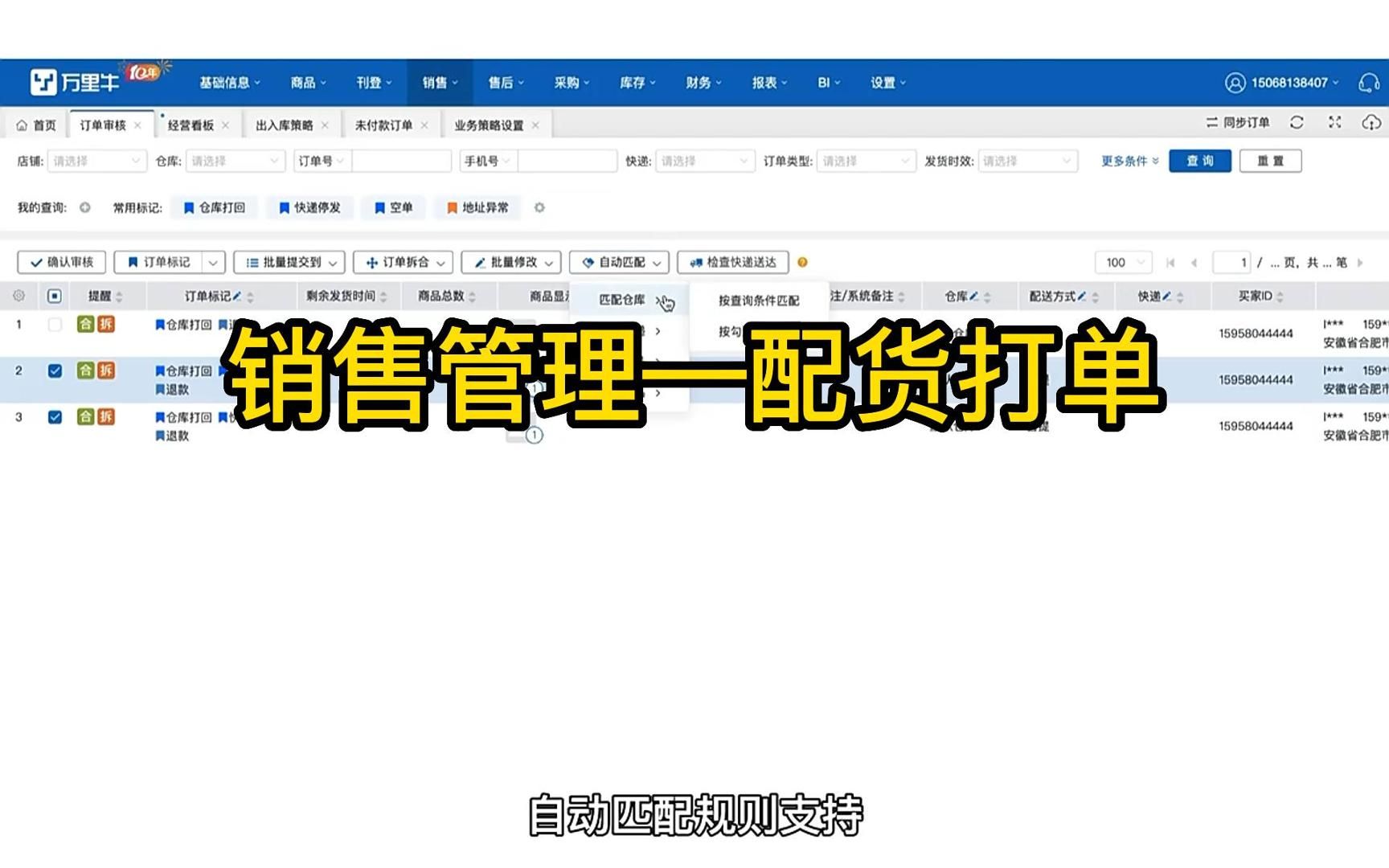Filter by 仓库打回 tag
Image resolution: width=1389 pixels, height=868 pixels.
click(214, 207)
